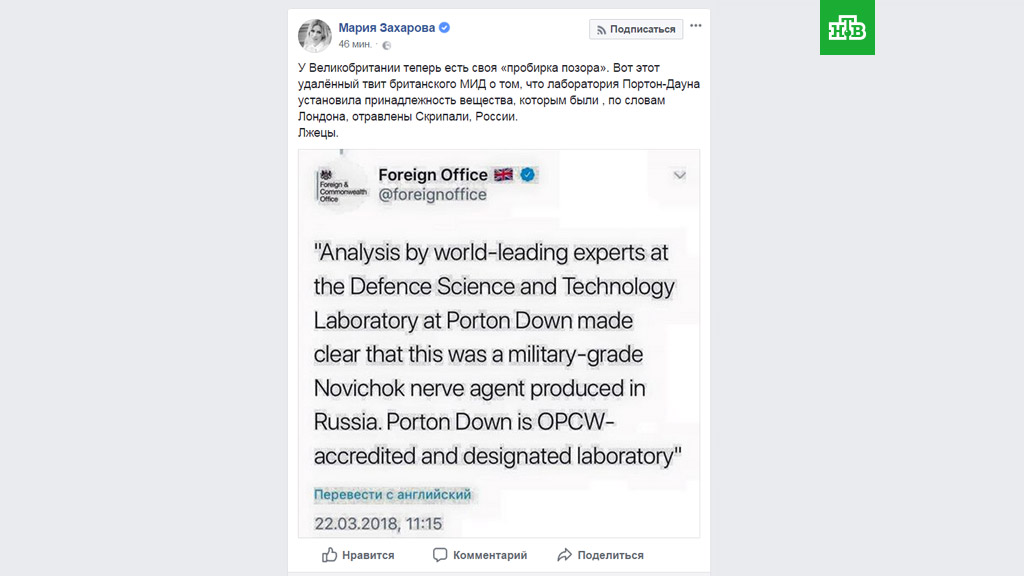Open the Комментарий comment action
Image resolution: width=1024 pixels, height=576 pixels.
[x=480, y=555]
